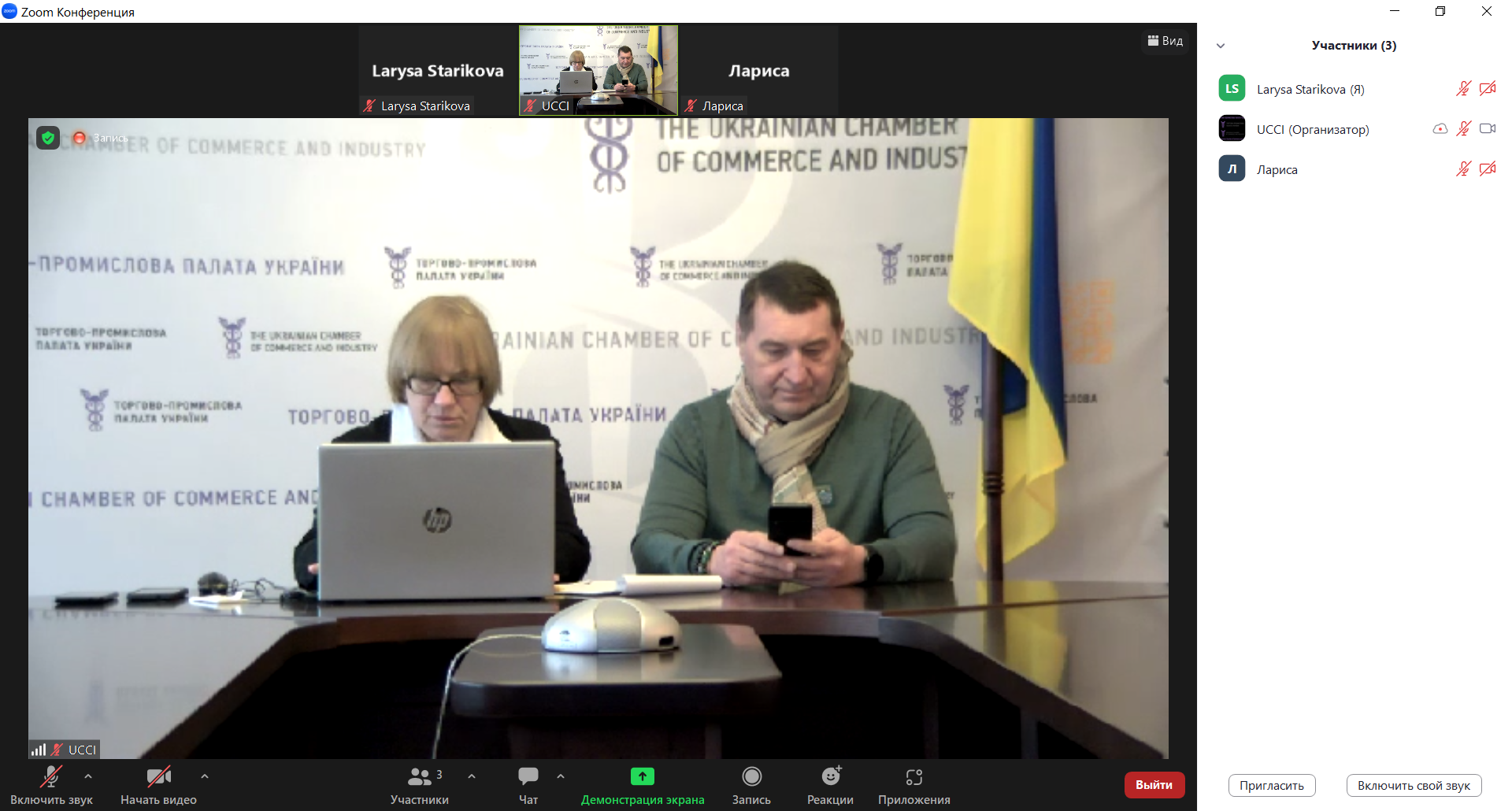Select Лариса video tile in gallery strip
The width and height of the screenshot is (1512, 811).
759,71
